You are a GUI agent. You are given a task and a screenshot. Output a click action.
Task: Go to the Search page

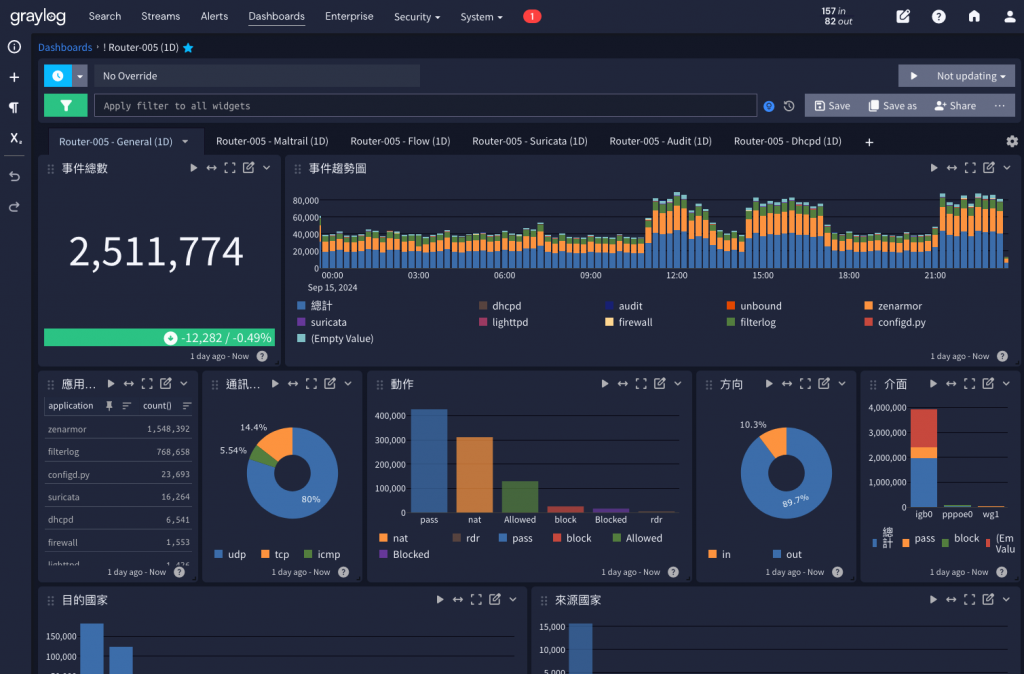(105, 16)
